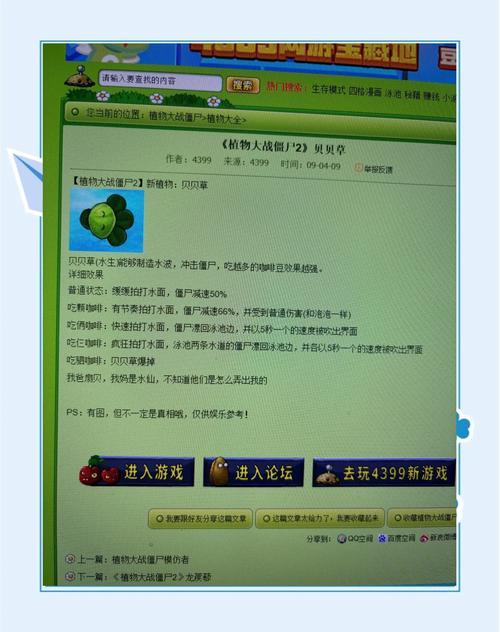
Task: Share to QQ空间 via its icon
Action: point(342,538)
